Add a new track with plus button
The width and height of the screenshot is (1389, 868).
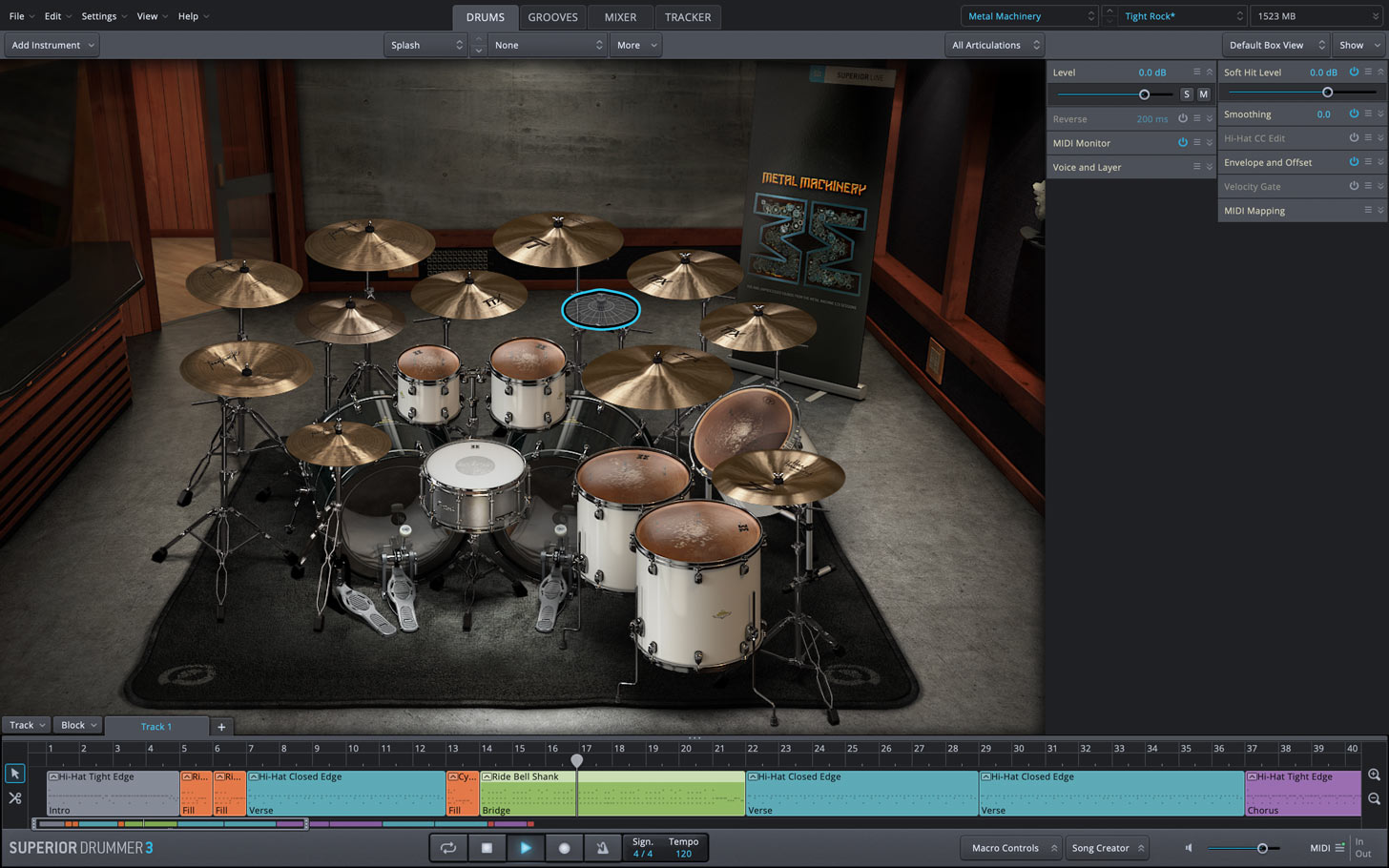(221, 727)
